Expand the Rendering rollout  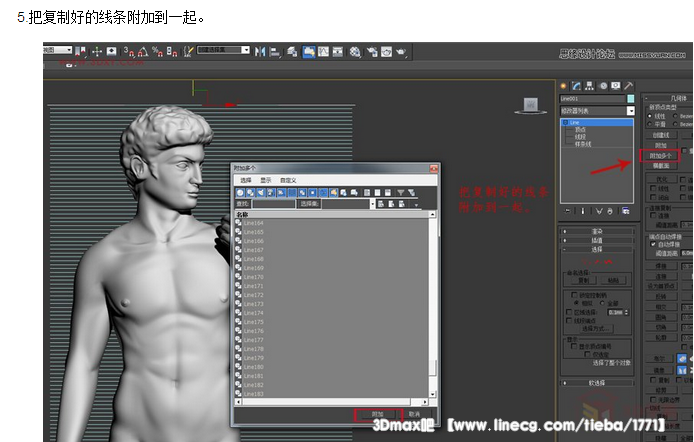click(597, 231)
